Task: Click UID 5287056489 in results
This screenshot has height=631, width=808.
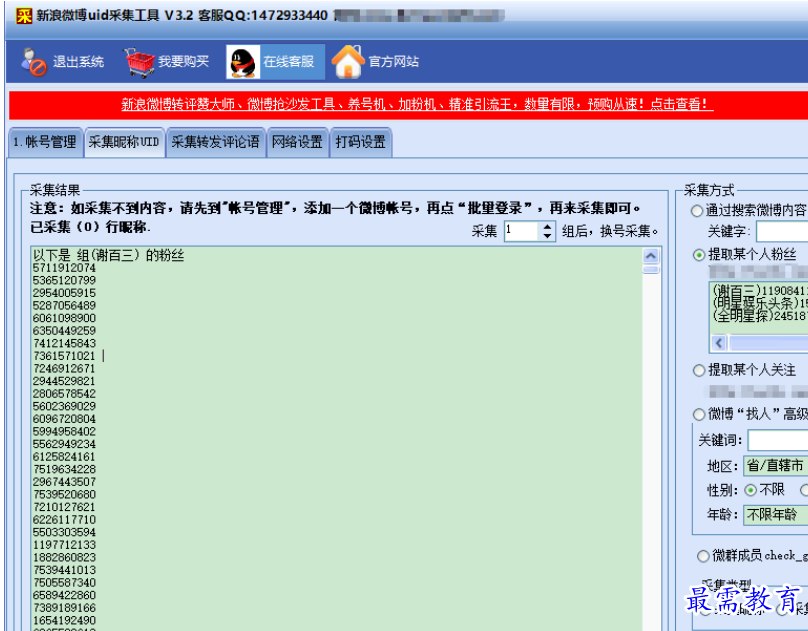Action: pyautogui.click(x=64, y=305)
